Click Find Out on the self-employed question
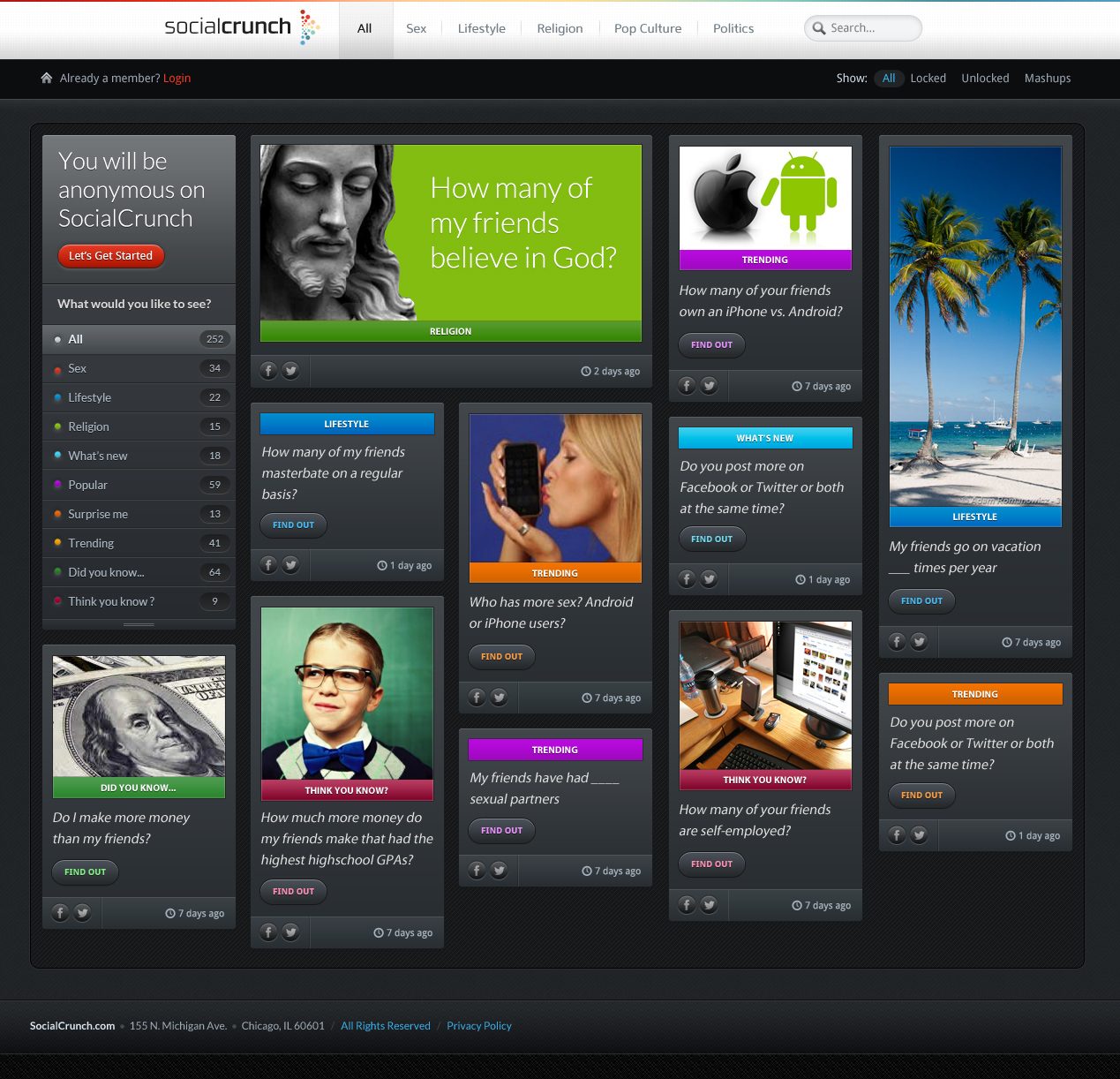 coord(712,864)
